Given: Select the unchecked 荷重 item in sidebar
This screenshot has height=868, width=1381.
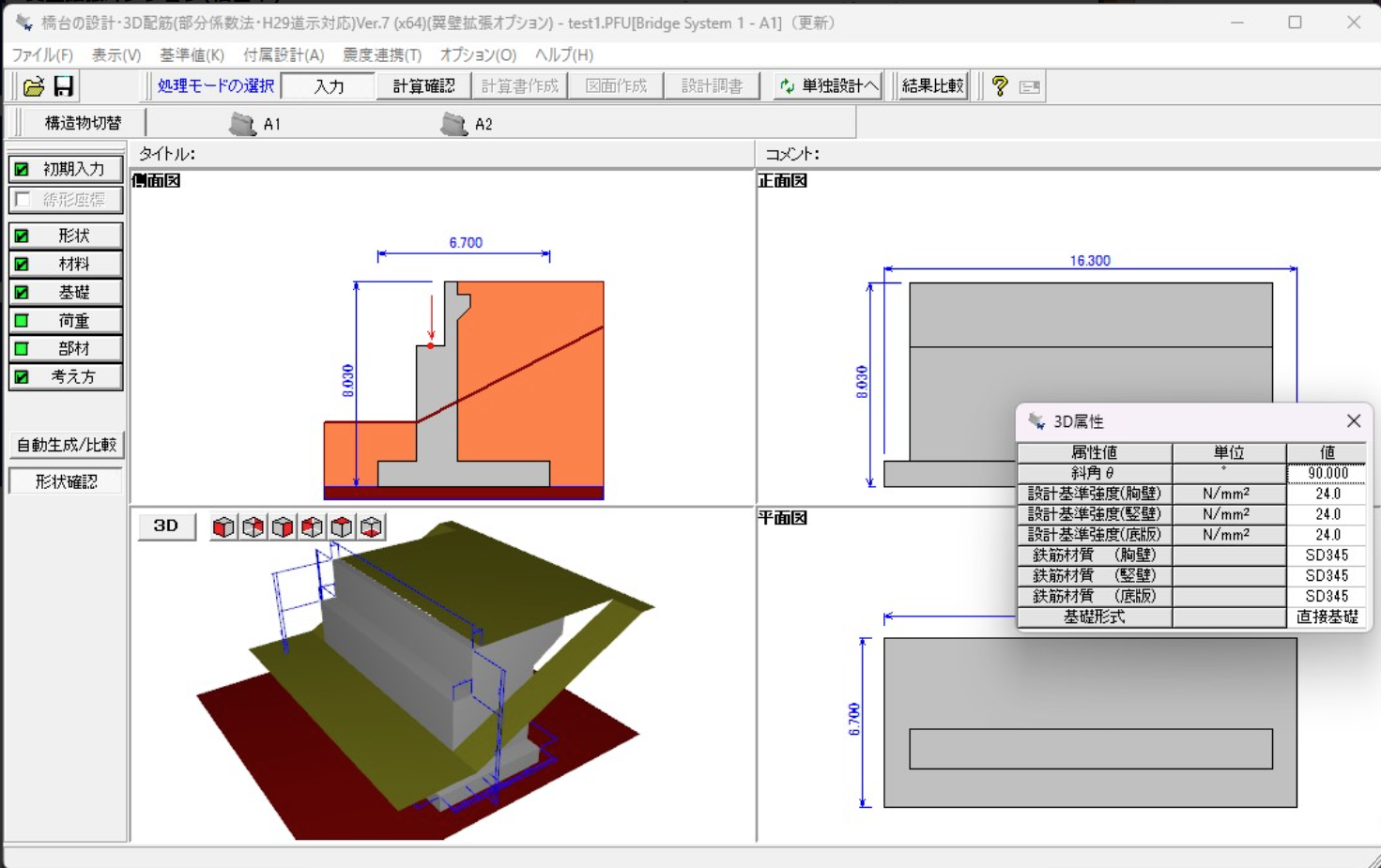Looking at the screenshot, I should (x=66, y=320).
